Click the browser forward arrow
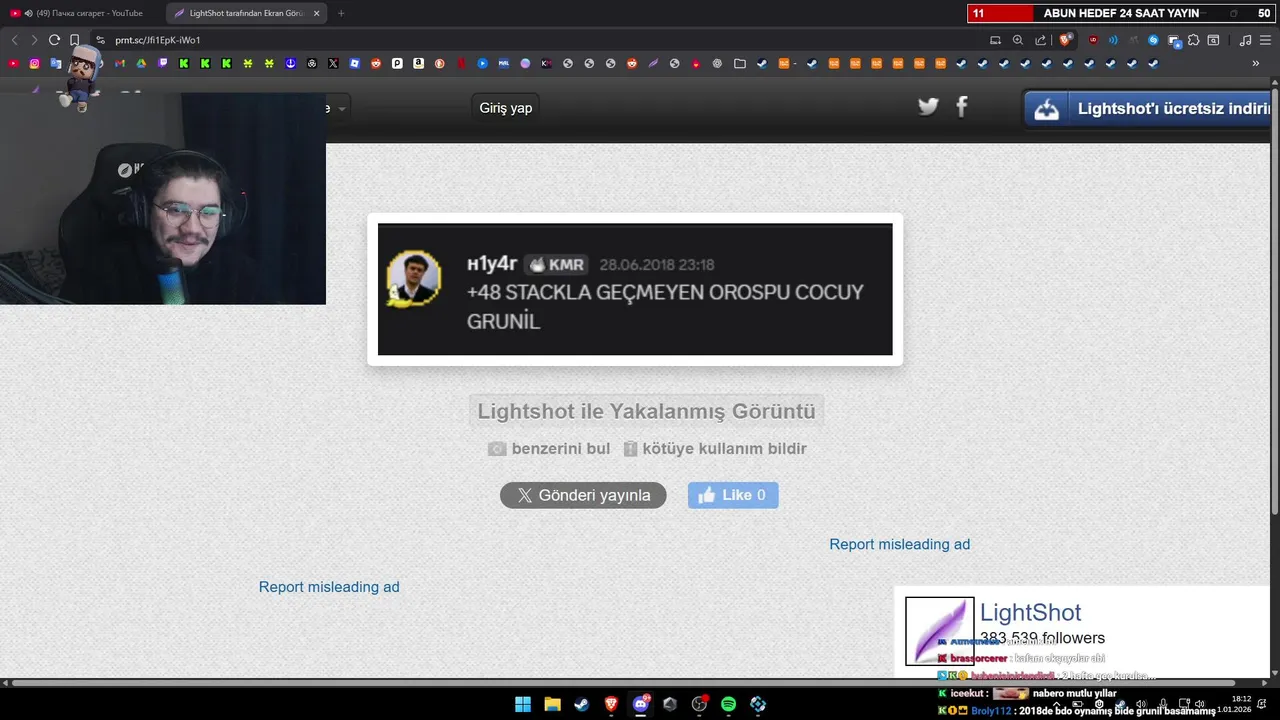Viewport: 1280px width, 720px height. click(34, 40)
